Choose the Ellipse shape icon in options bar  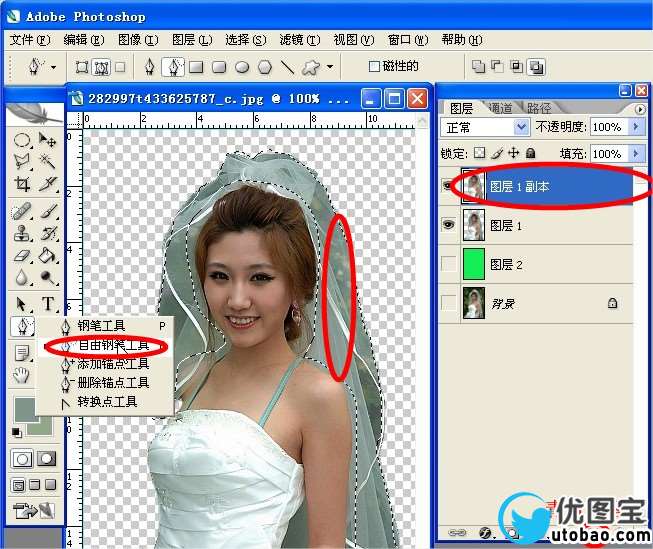click(x=242, y=67)
